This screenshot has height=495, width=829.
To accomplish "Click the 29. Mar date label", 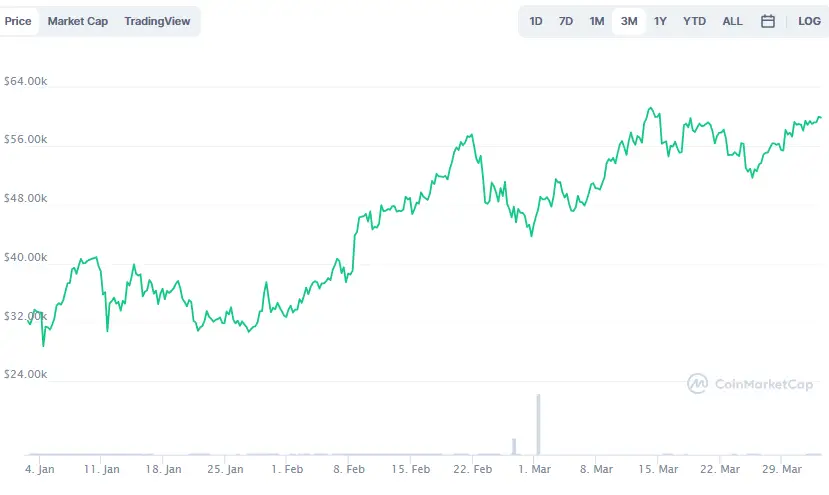I will point(782,469).
